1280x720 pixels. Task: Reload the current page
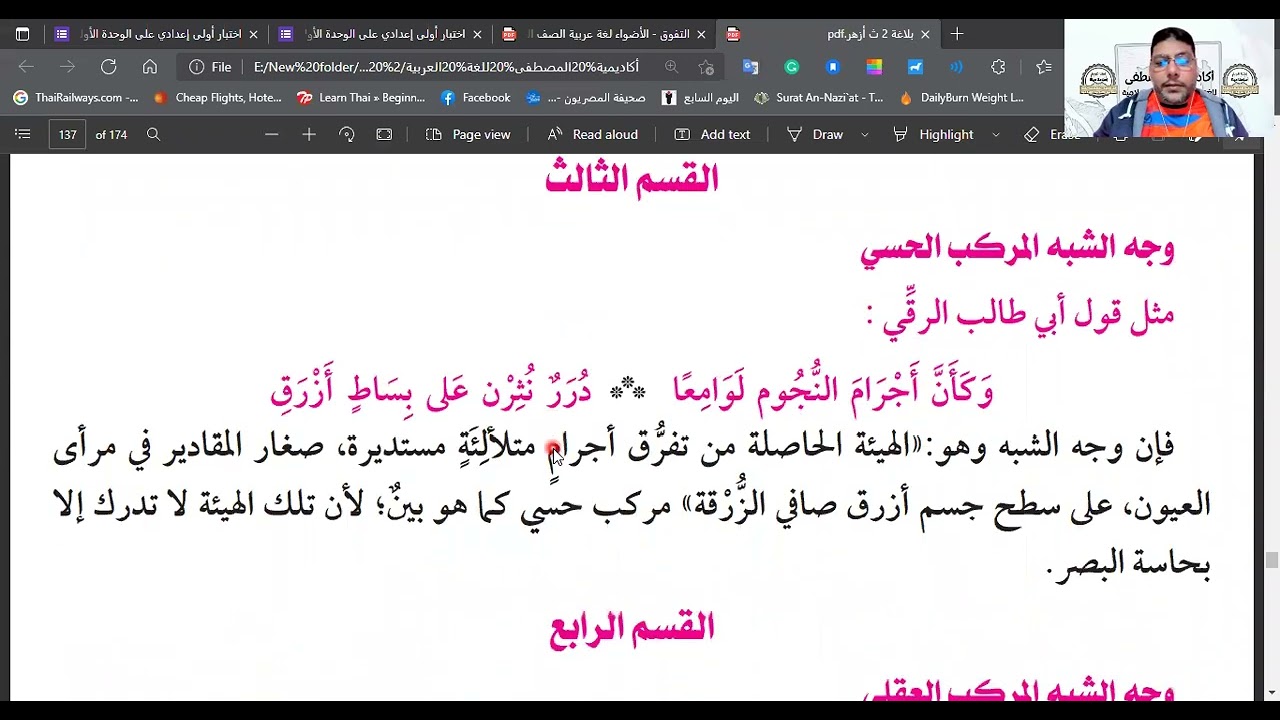(108, 67)
